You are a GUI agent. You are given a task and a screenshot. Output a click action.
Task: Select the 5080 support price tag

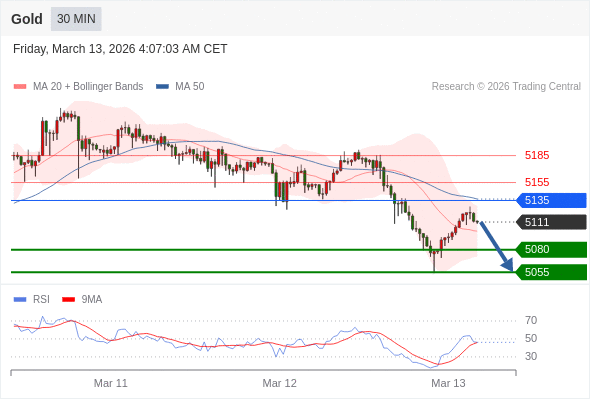coord(551,249)
